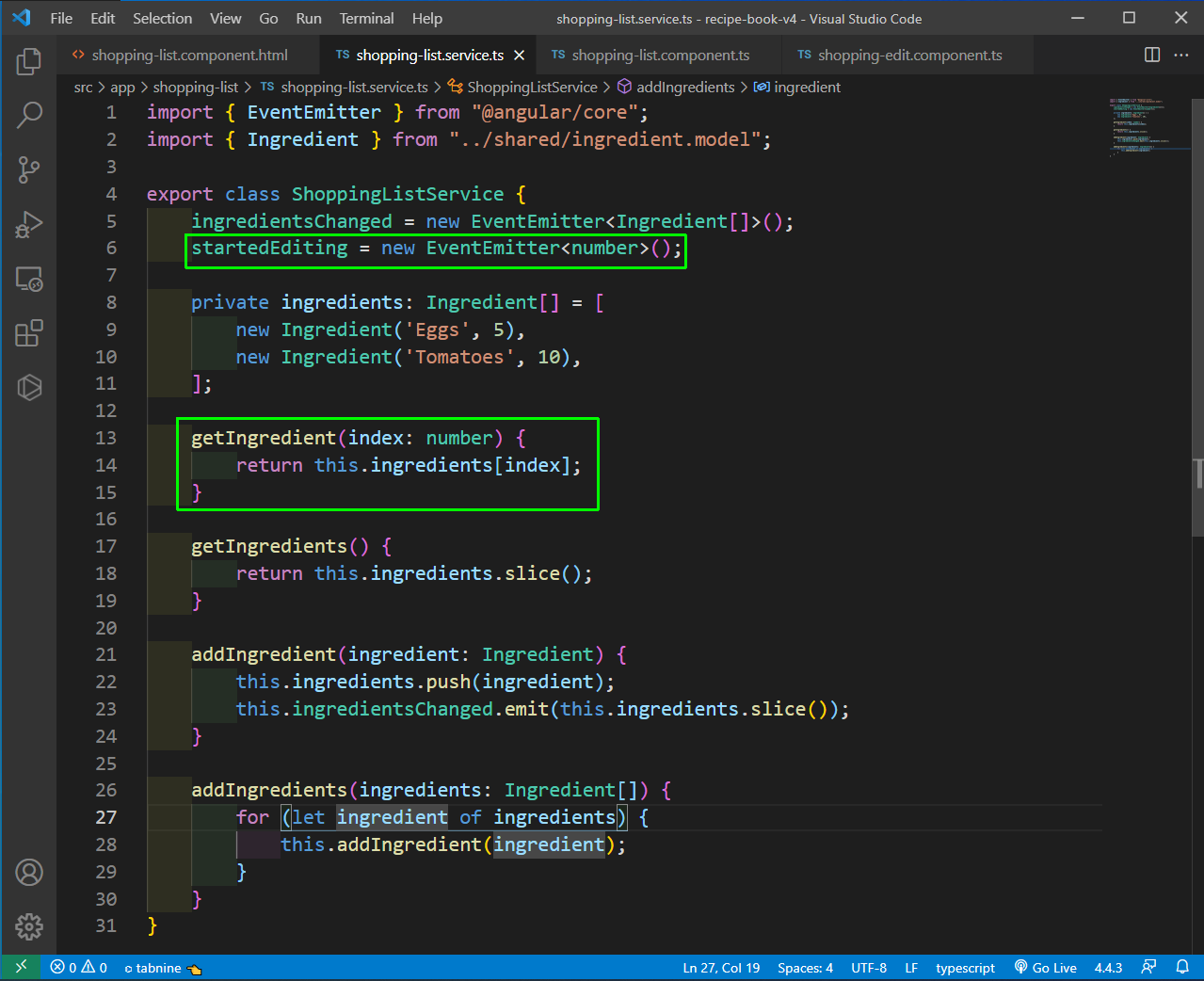
Task: Click on 'startedEditing' in line 6
Action: pyautogui.click(x=269, y=248)
